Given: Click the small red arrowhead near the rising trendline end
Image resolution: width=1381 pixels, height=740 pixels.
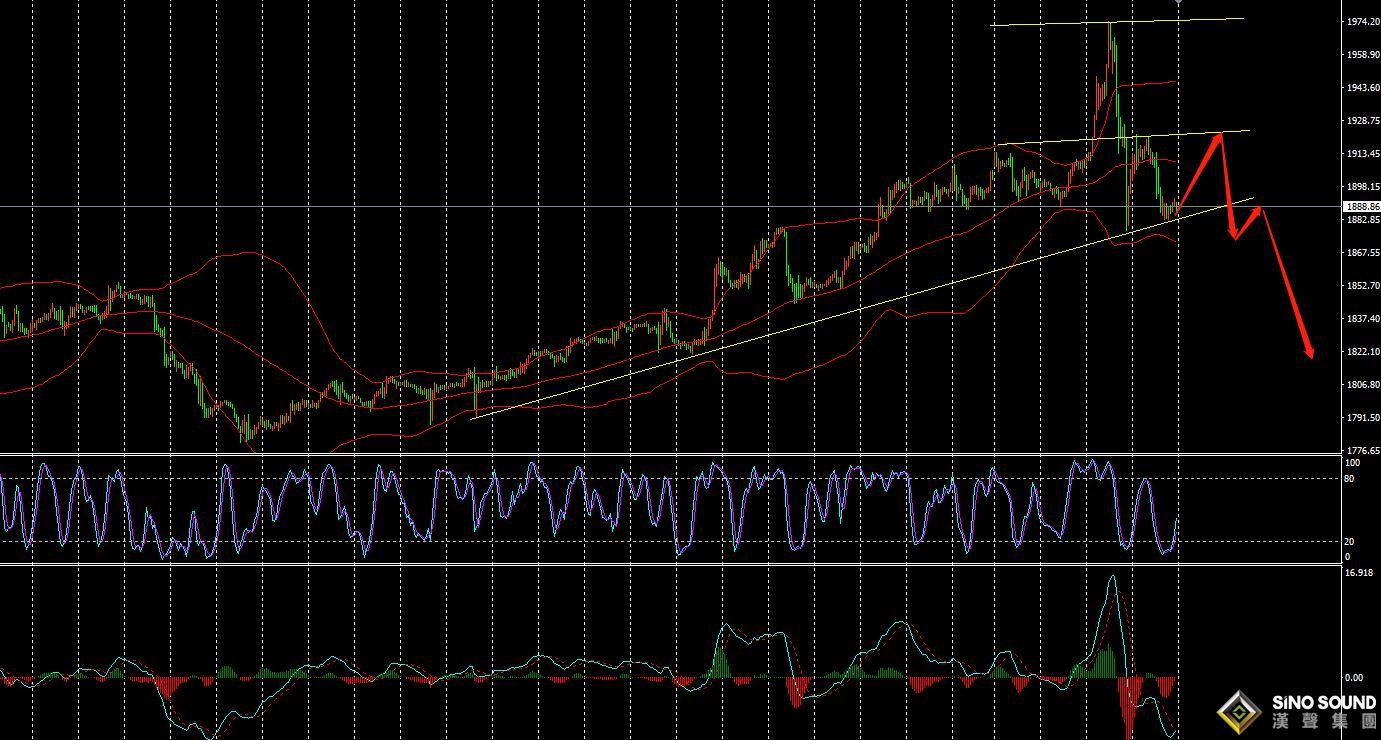Looking at the screenshot, I should (x=1259, y=208).
